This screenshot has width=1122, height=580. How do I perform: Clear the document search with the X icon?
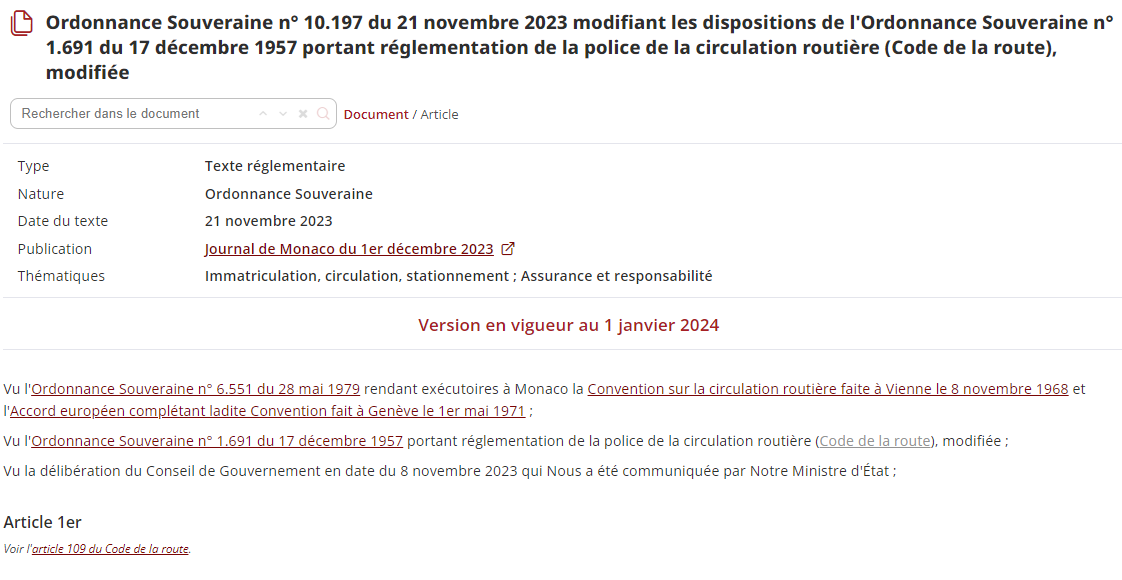click(x=303, y=114)
